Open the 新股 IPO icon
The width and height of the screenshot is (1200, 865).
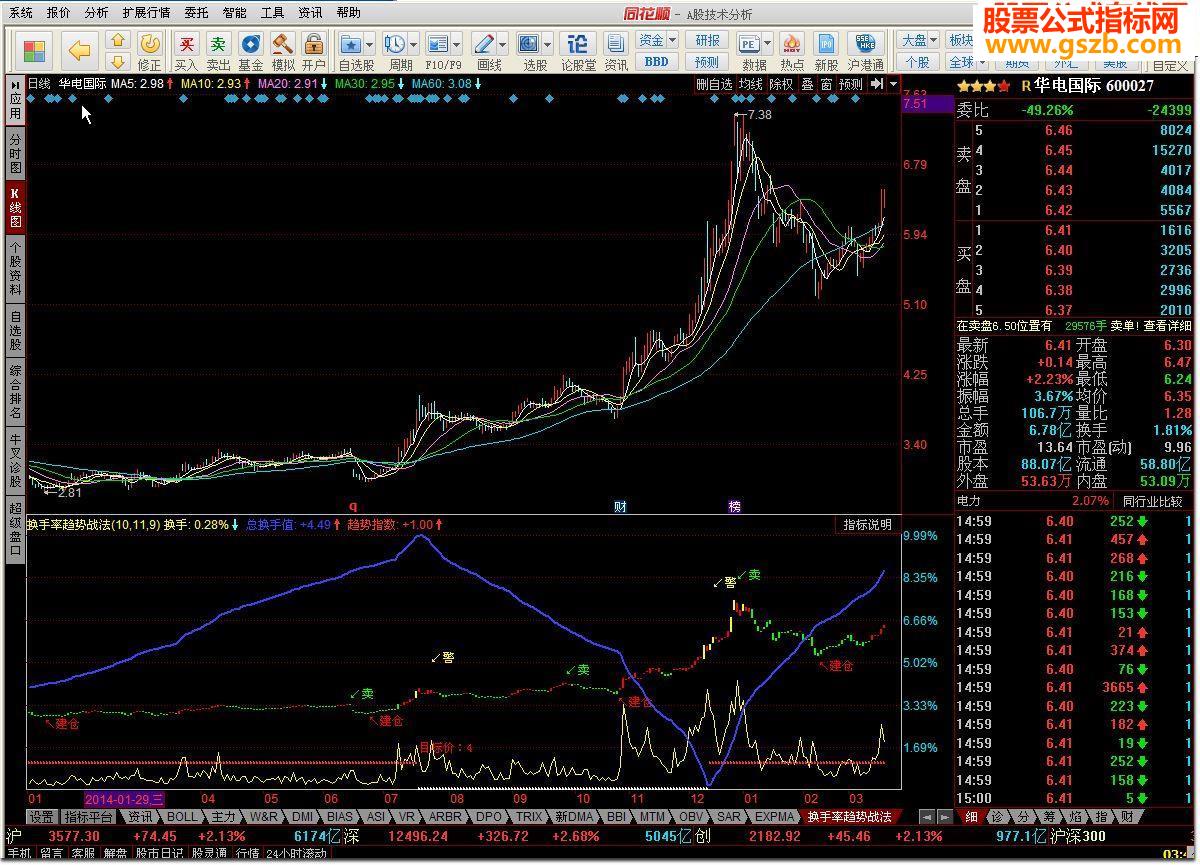(826, 45)
